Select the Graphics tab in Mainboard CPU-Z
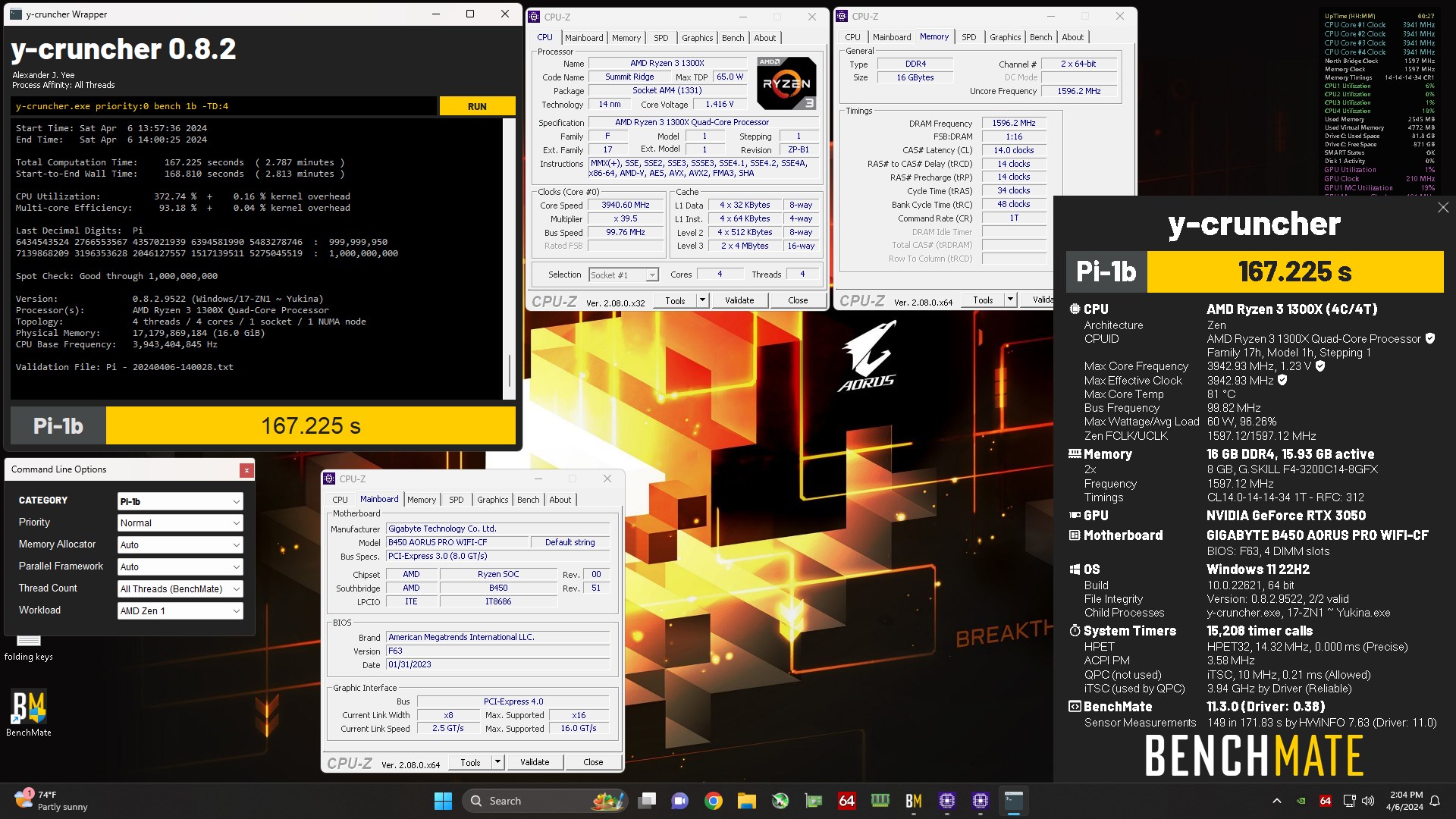 click(x=492, y=500)
